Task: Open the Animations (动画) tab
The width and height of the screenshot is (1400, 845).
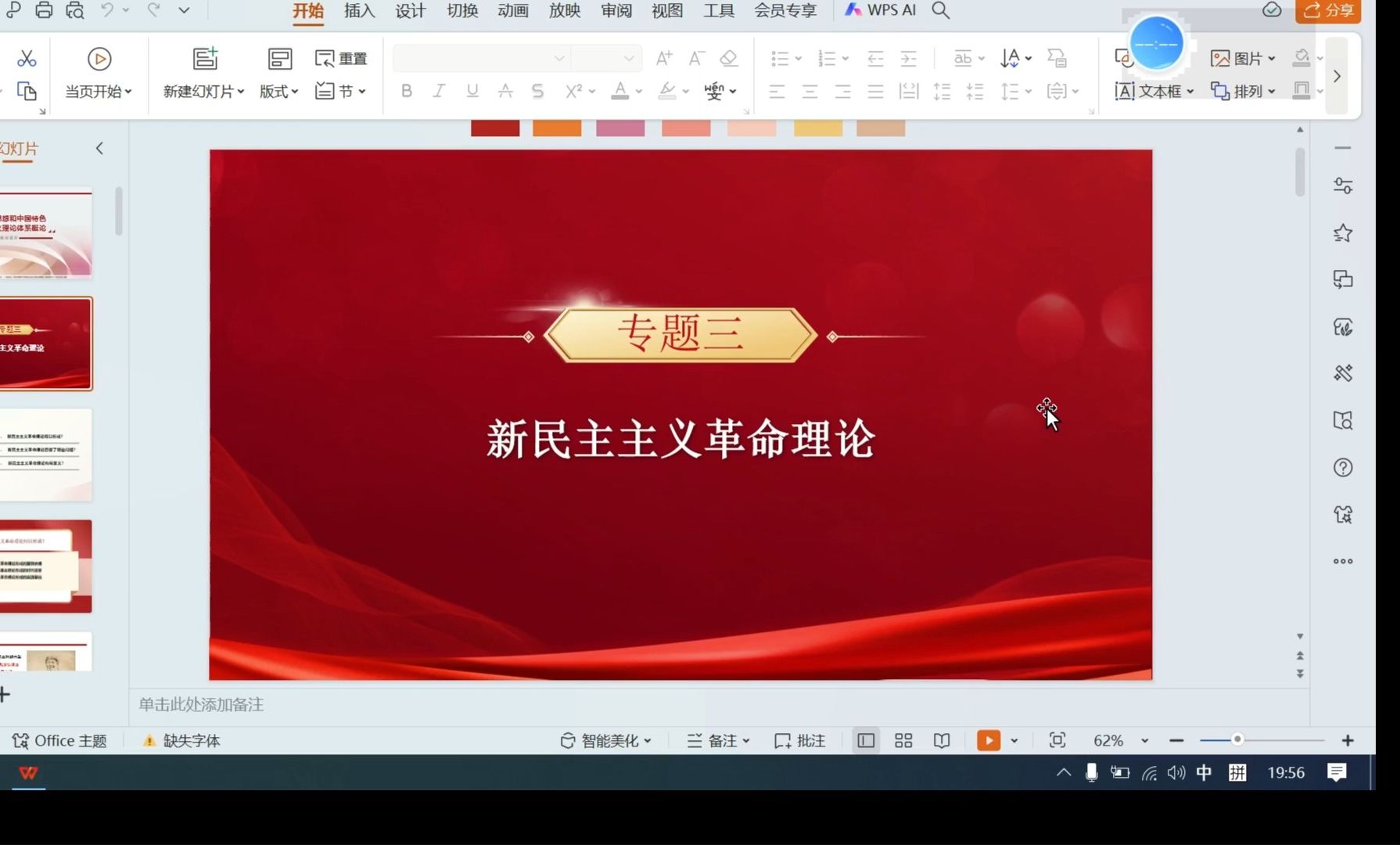Action: tap(513, 11)
